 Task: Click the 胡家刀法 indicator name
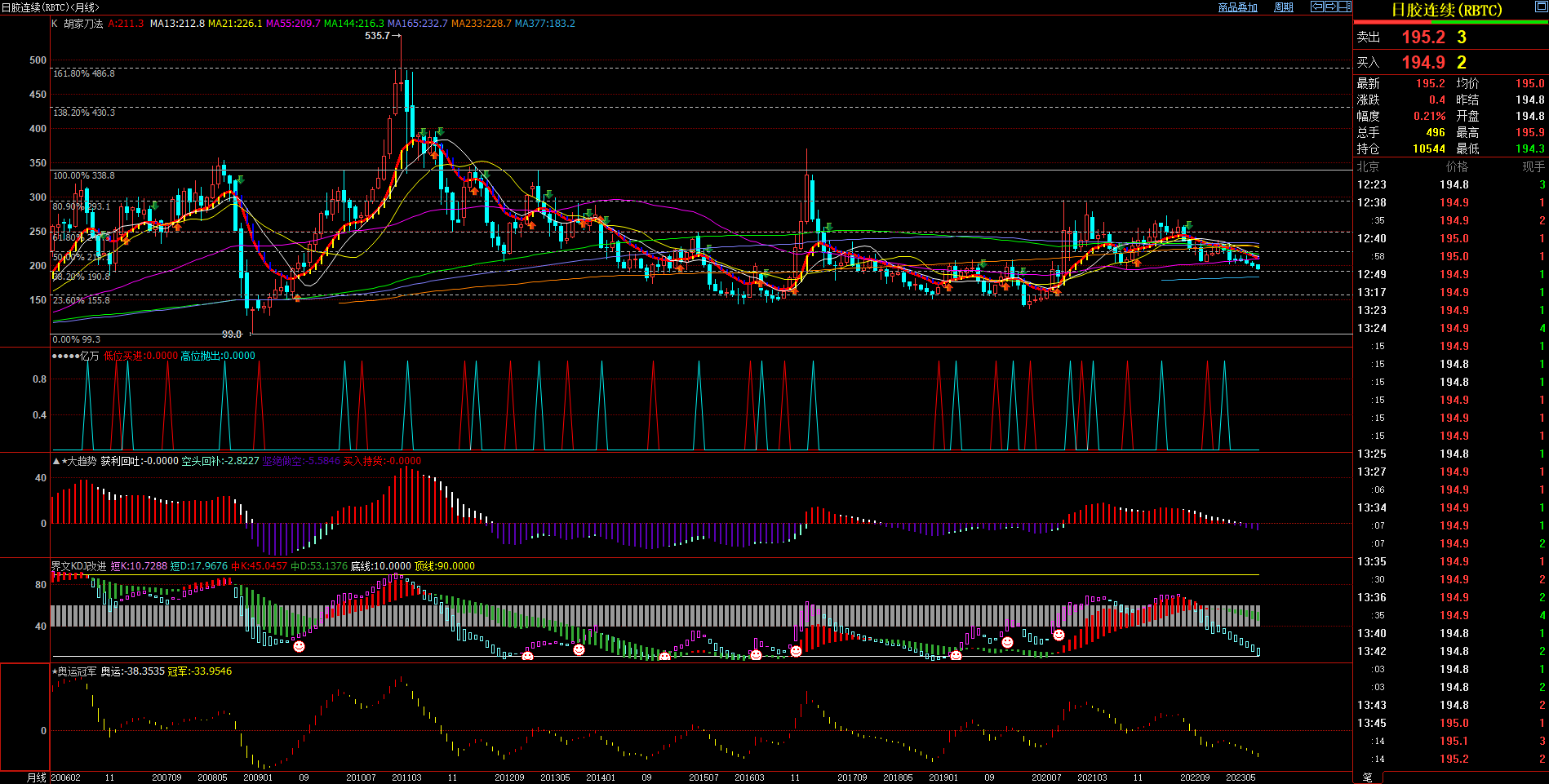[x=83, y=24]
